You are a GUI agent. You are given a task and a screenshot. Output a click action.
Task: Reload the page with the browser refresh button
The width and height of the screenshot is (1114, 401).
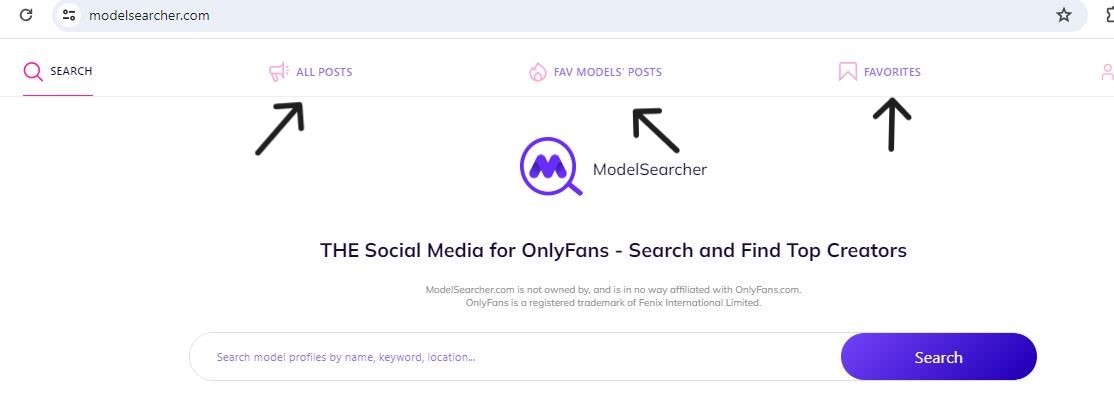click(x=27, y=15)
